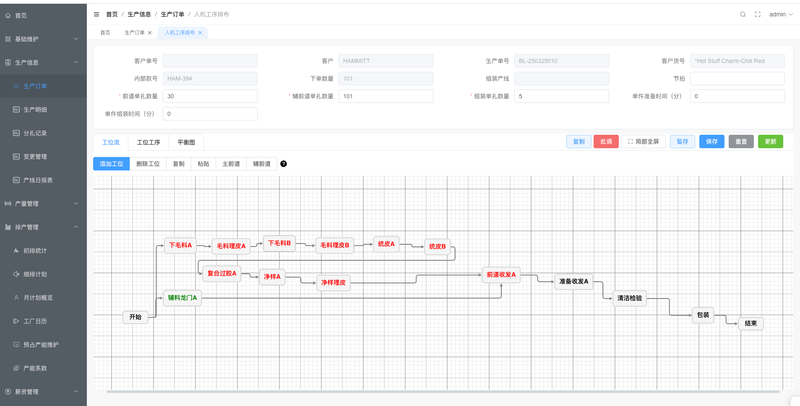The height and width of the screenshot is (406, 800).
Task: Click the 节拍 input field
Action: (x=737, y=79)
